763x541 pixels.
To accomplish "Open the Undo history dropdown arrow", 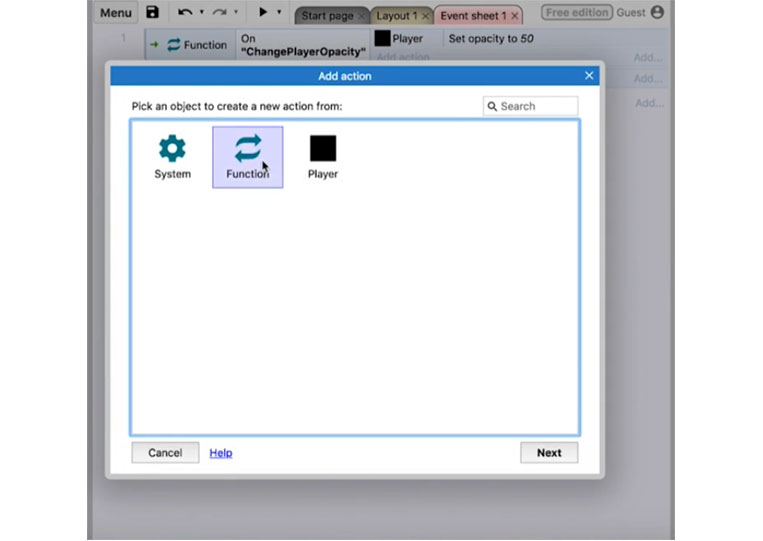I will coord(201,12).
